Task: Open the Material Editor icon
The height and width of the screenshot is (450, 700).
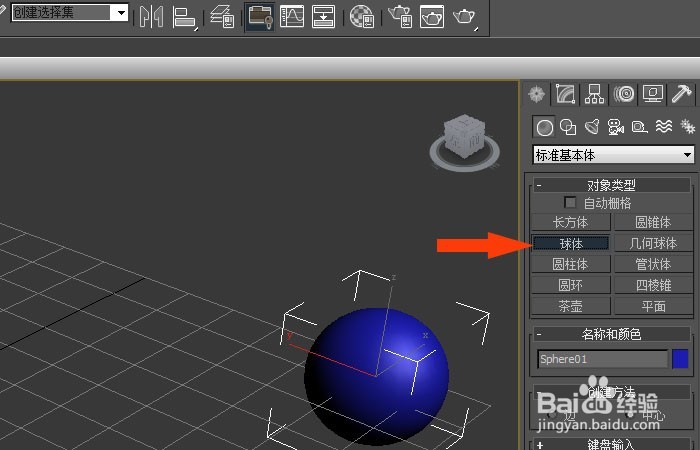Action: 362,17
